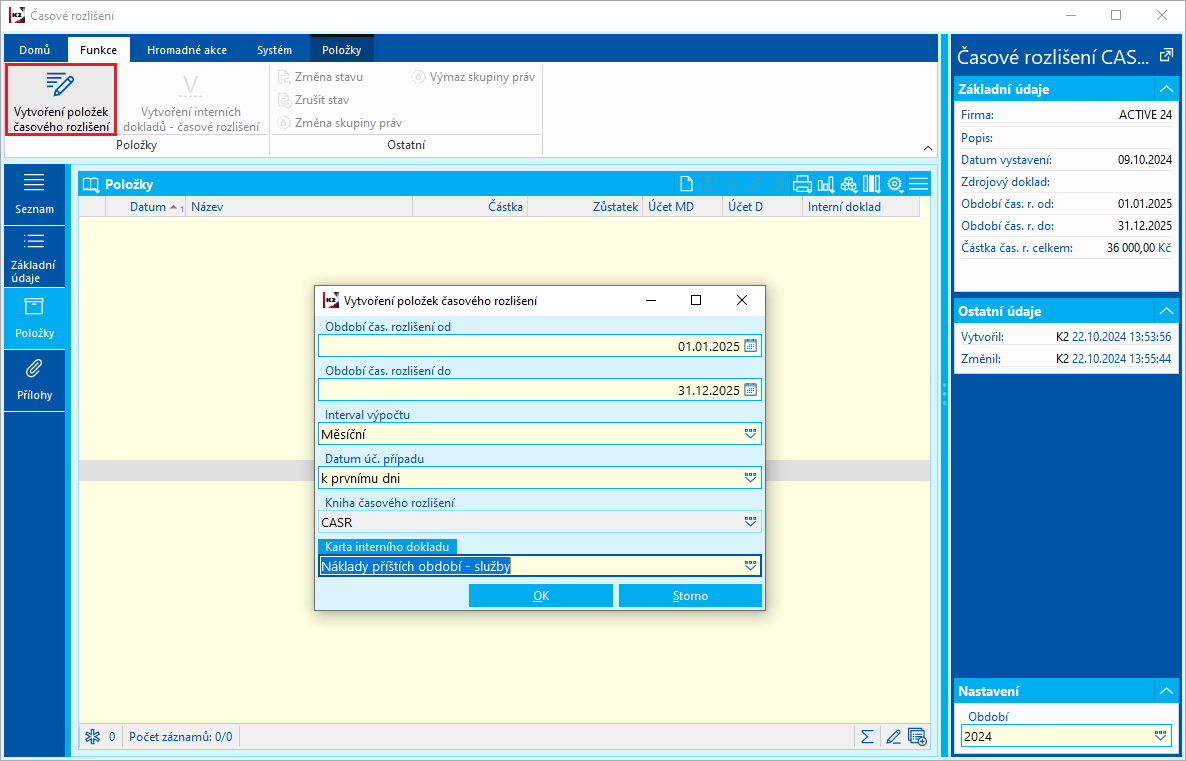The image size is (1186, 761).
Task: Collapse the Ostatní údaje panel section
Action: tap(1166, 311)
